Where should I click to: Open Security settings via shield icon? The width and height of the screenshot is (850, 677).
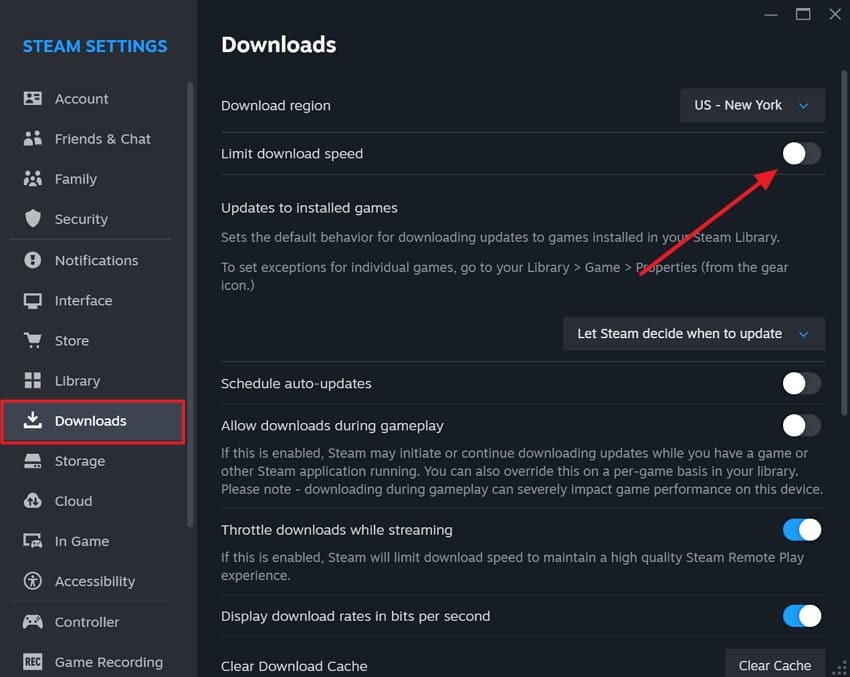pyautogui.click(x=34, y=218)
